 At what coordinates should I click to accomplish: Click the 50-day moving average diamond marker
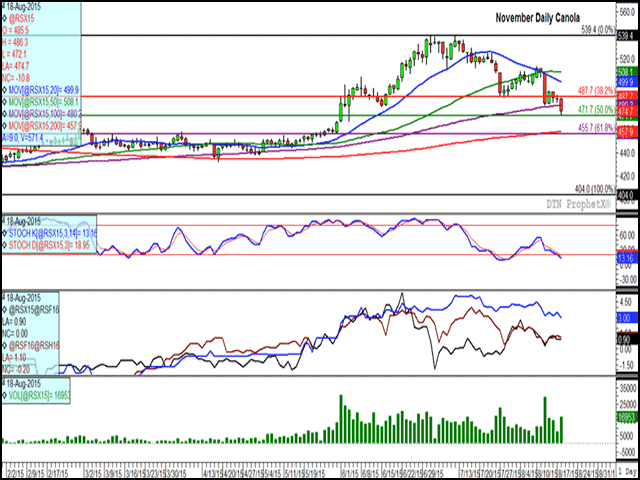coord(6,100)
